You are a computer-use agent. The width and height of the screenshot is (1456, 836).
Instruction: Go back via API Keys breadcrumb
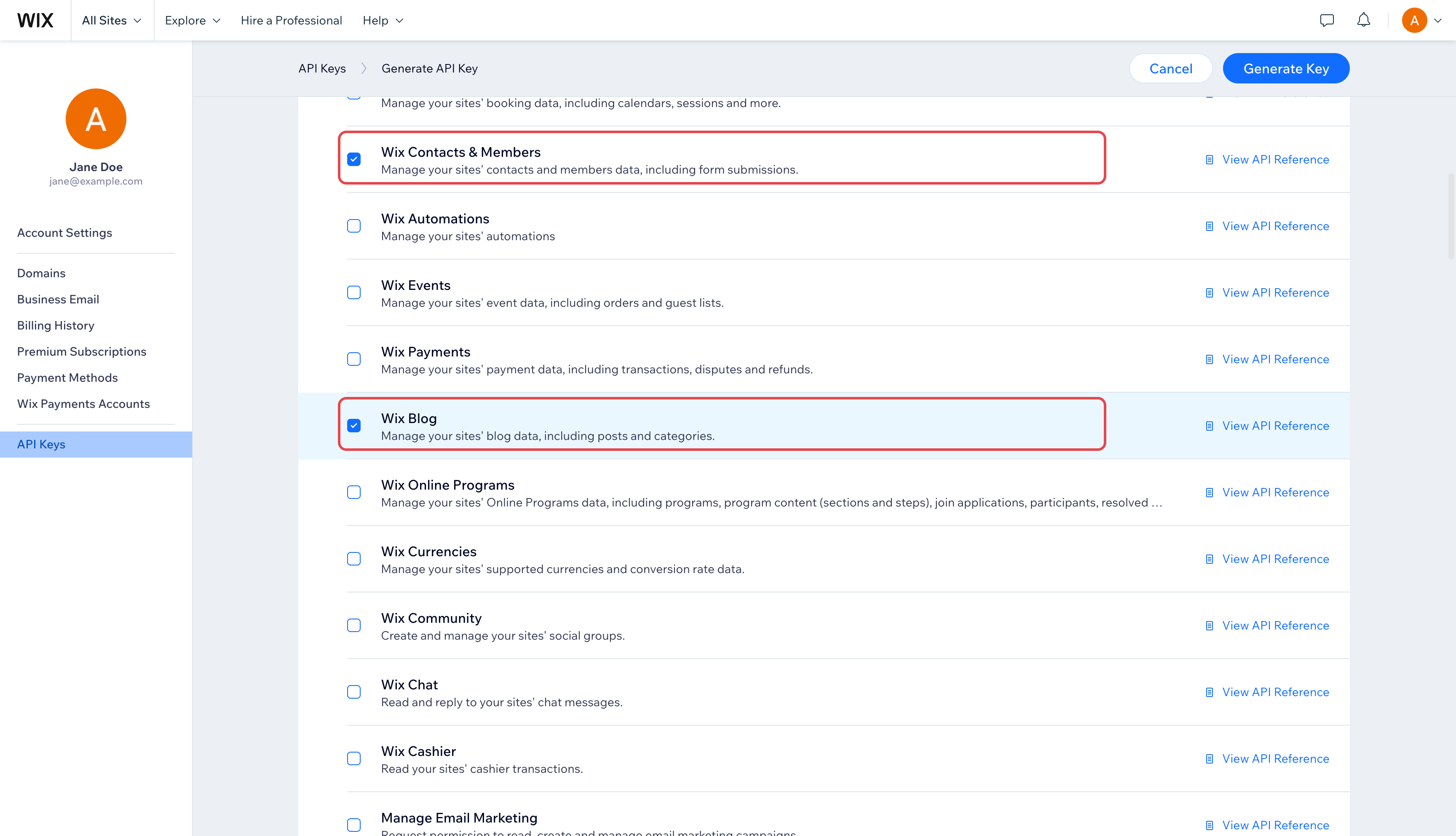pyautogui.click(x=322, y=68)
